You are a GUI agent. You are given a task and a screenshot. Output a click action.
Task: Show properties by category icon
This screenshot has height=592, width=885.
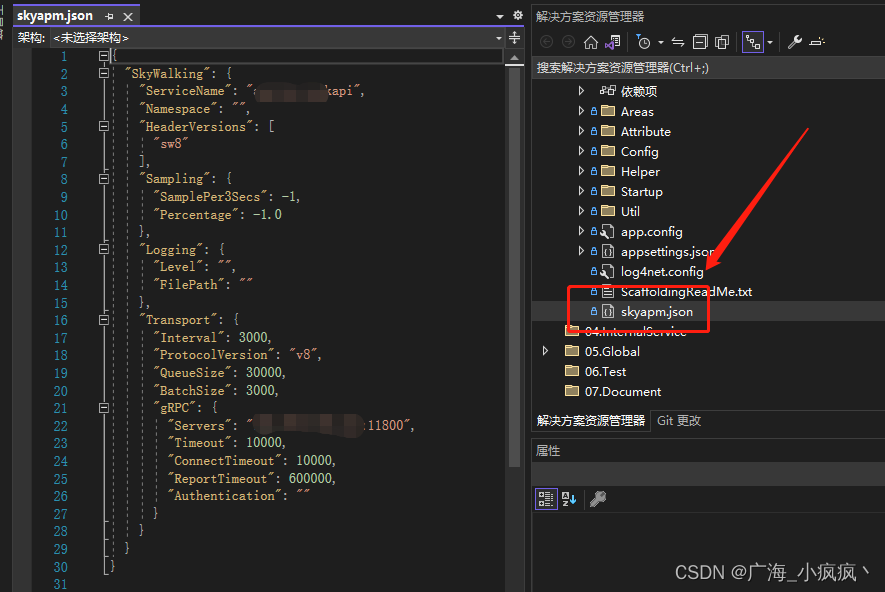pos(546,499)
